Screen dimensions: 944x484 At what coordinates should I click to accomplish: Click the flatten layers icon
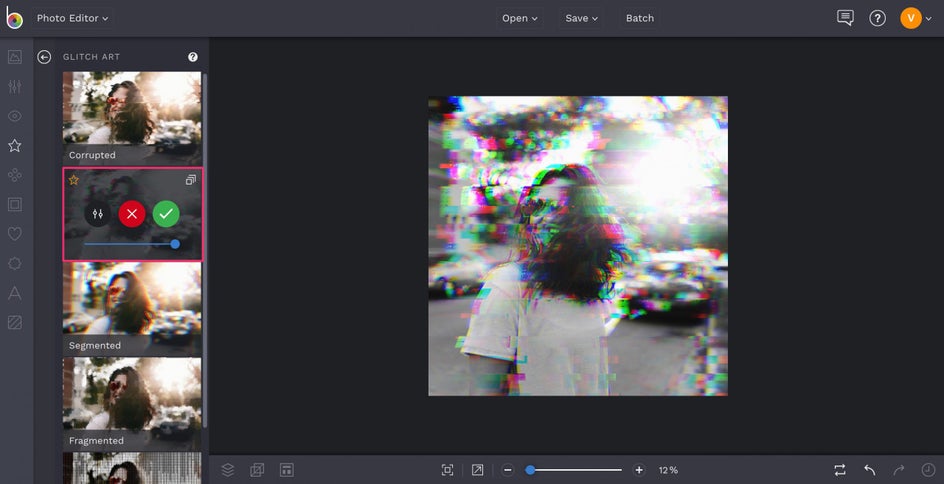257,470
